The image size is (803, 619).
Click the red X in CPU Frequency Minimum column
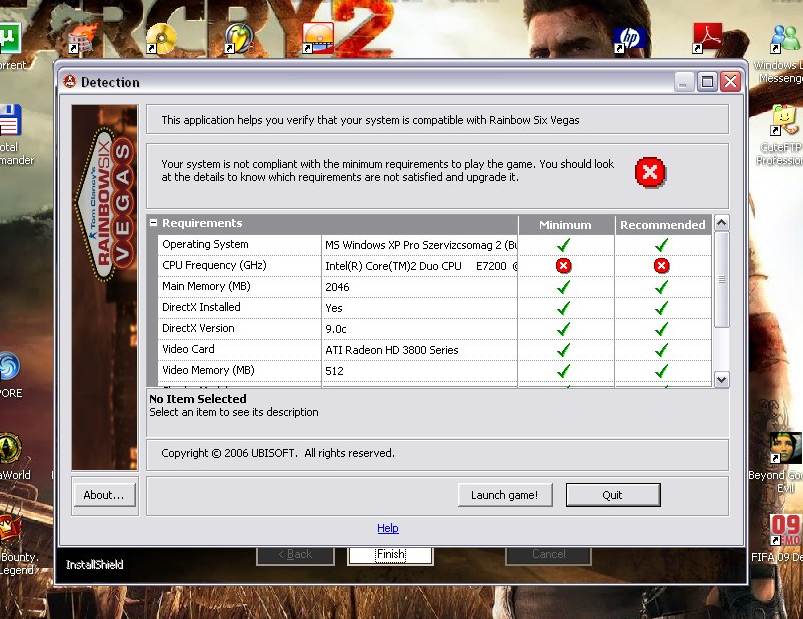[x=564, y=266]
